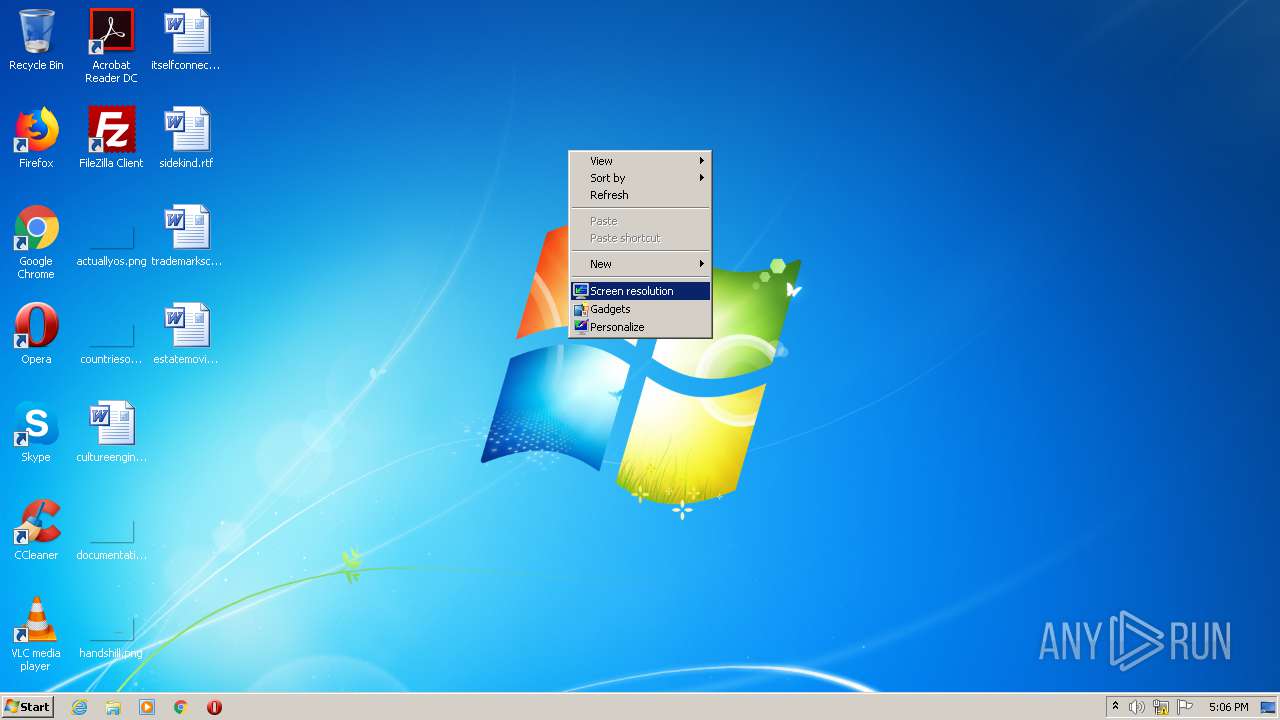
Task: Launch Windows Media Player from taskbar
Action: click(x=147, y=707)
